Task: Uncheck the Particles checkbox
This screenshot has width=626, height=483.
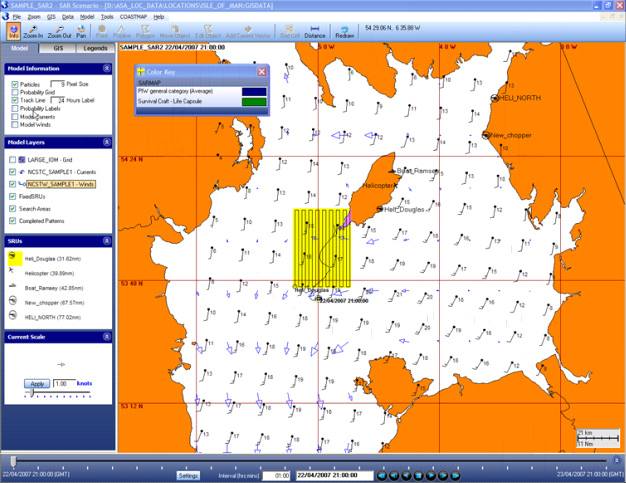Action: 15,85
